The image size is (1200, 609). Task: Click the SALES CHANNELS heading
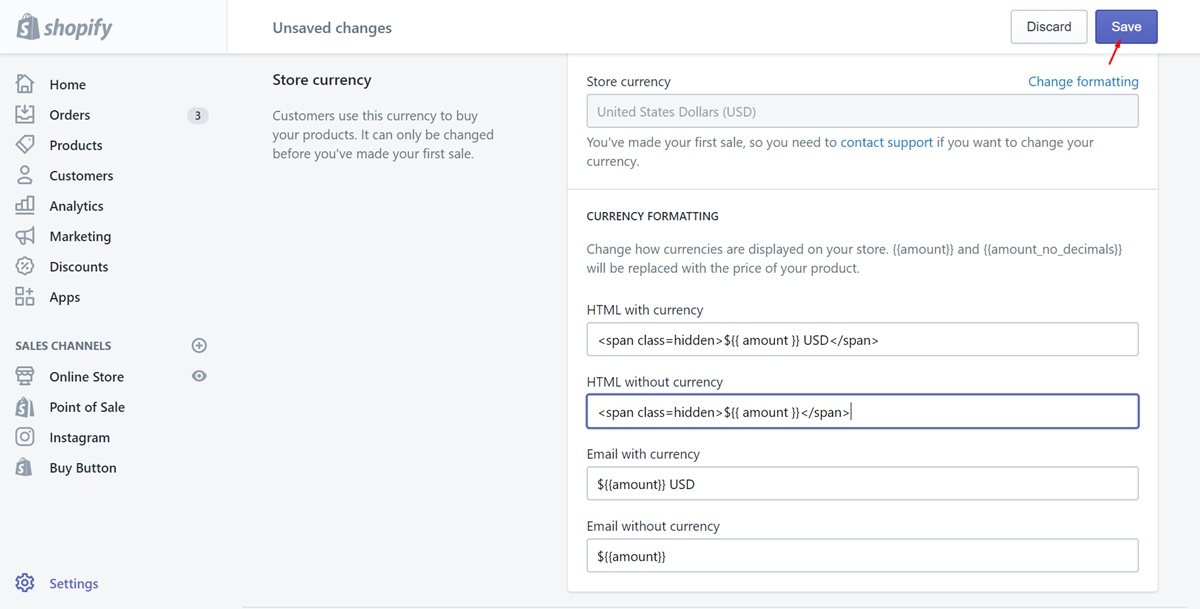(x=63, y=346)
